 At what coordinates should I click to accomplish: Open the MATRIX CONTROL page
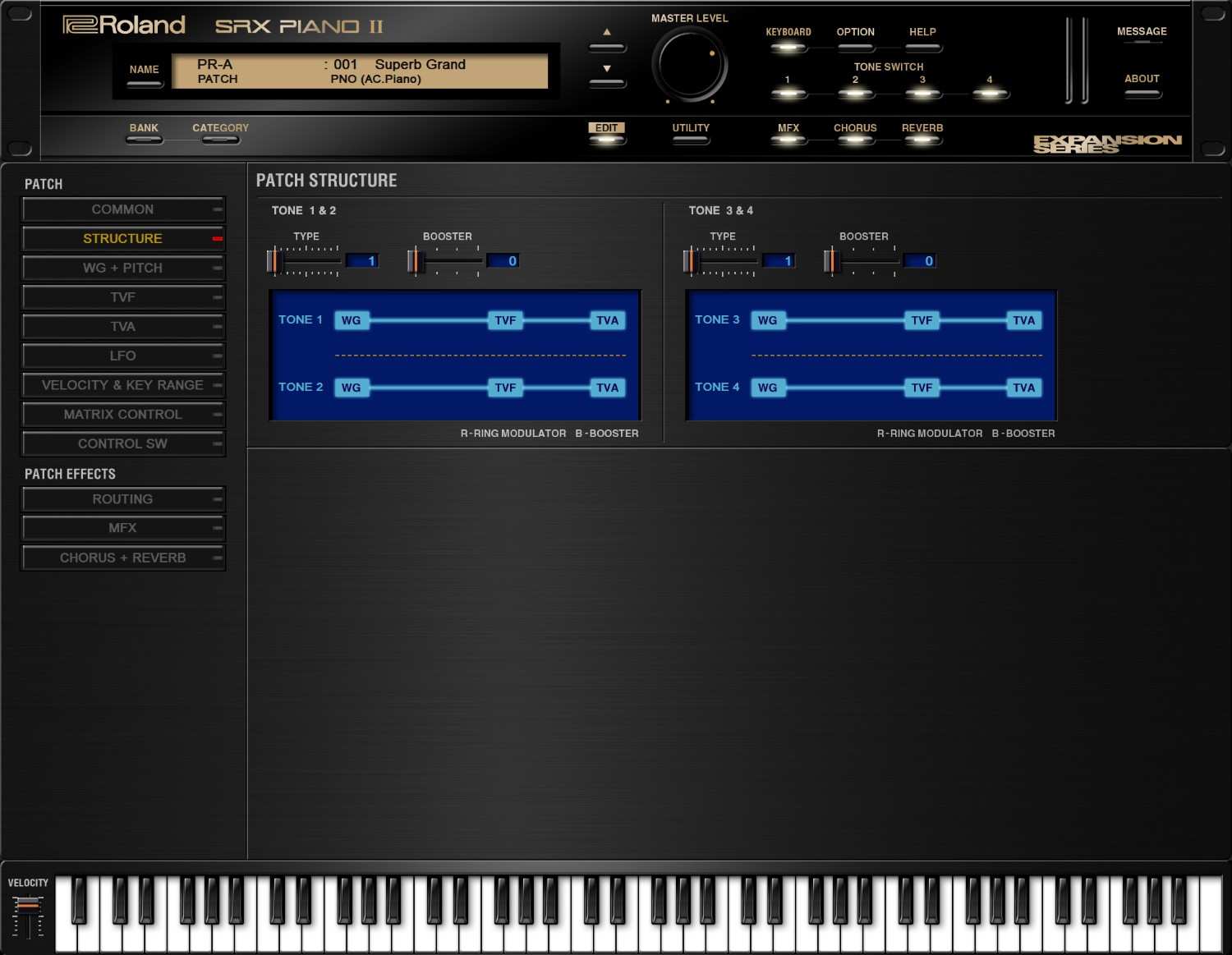pos(123,415)
